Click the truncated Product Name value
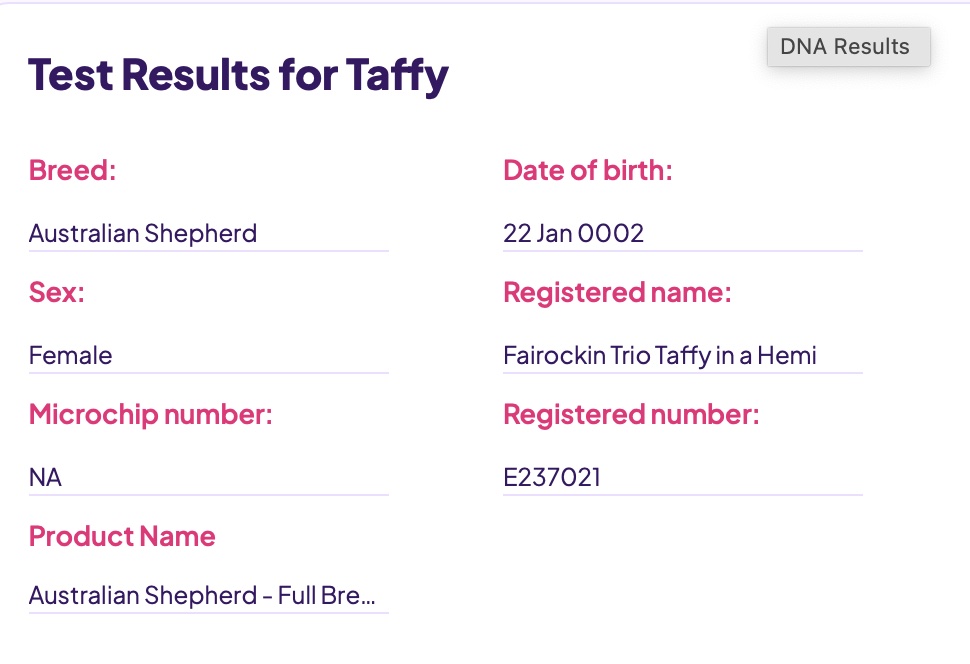 200,595
